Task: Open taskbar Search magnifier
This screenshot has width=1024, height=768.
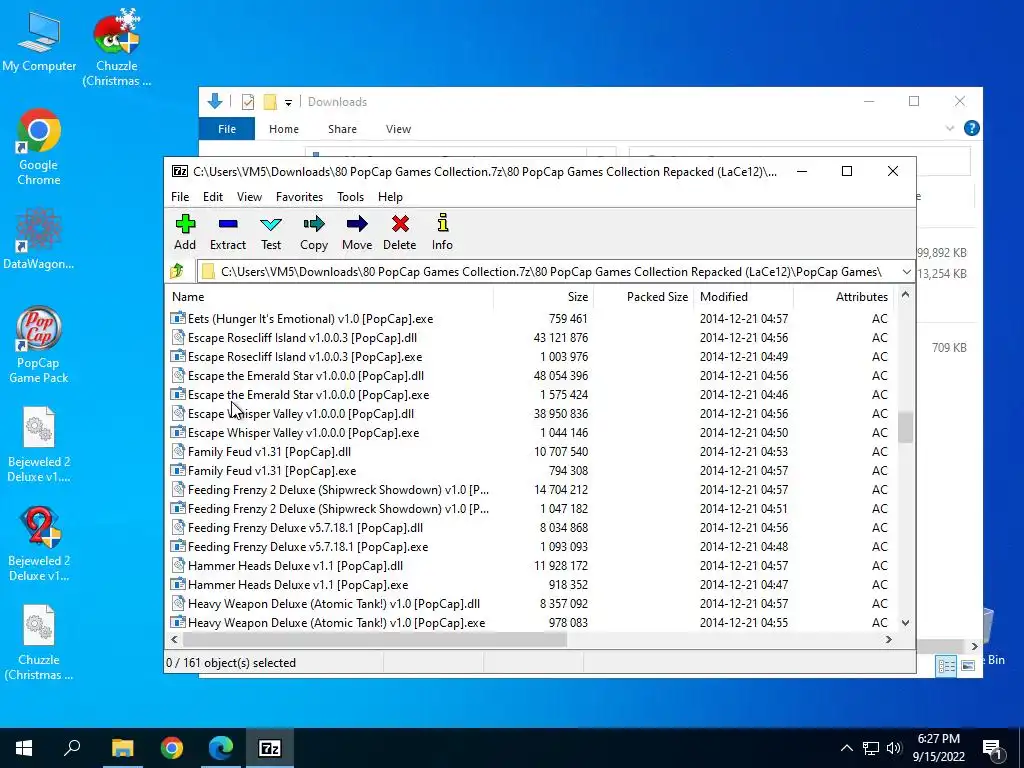Action: pyautogui.click(x=72, y=748)
